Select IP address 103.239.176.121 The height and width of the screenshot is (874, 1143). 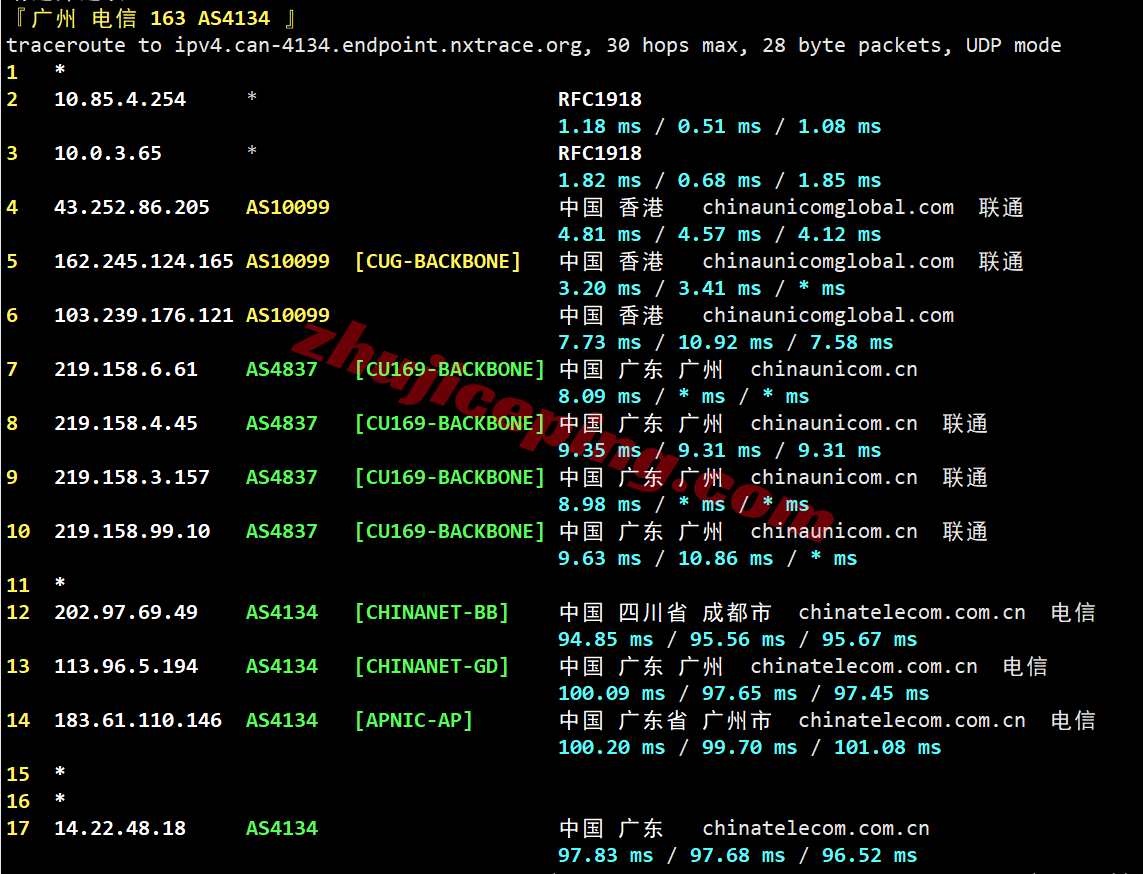[x=144, y=315]
